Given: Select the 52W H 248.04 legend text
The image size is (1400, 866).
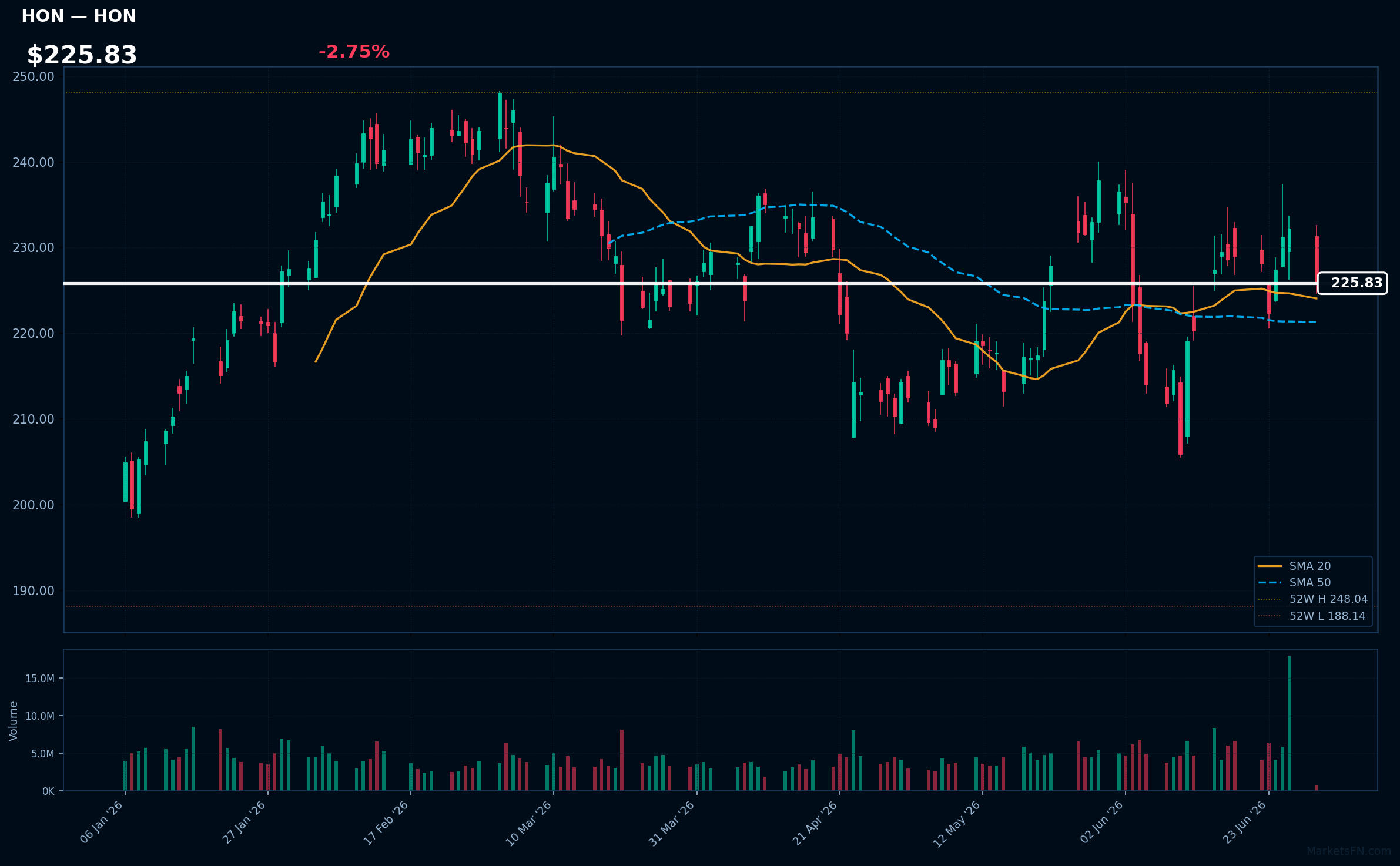Looking at the screenshot, I should click(x=1328, y=599).
